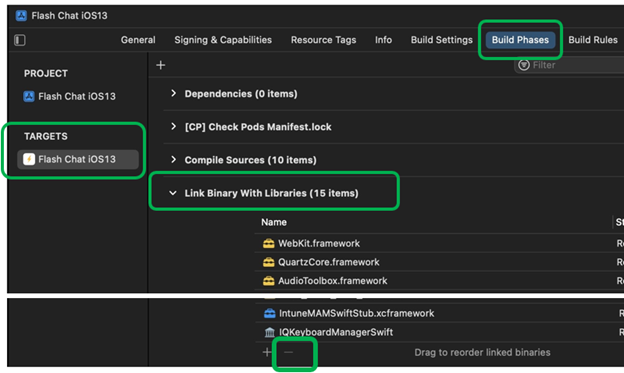
Task: Select the IntuneMAMSwiftStub.xcframework row
Action: (439, 313)
